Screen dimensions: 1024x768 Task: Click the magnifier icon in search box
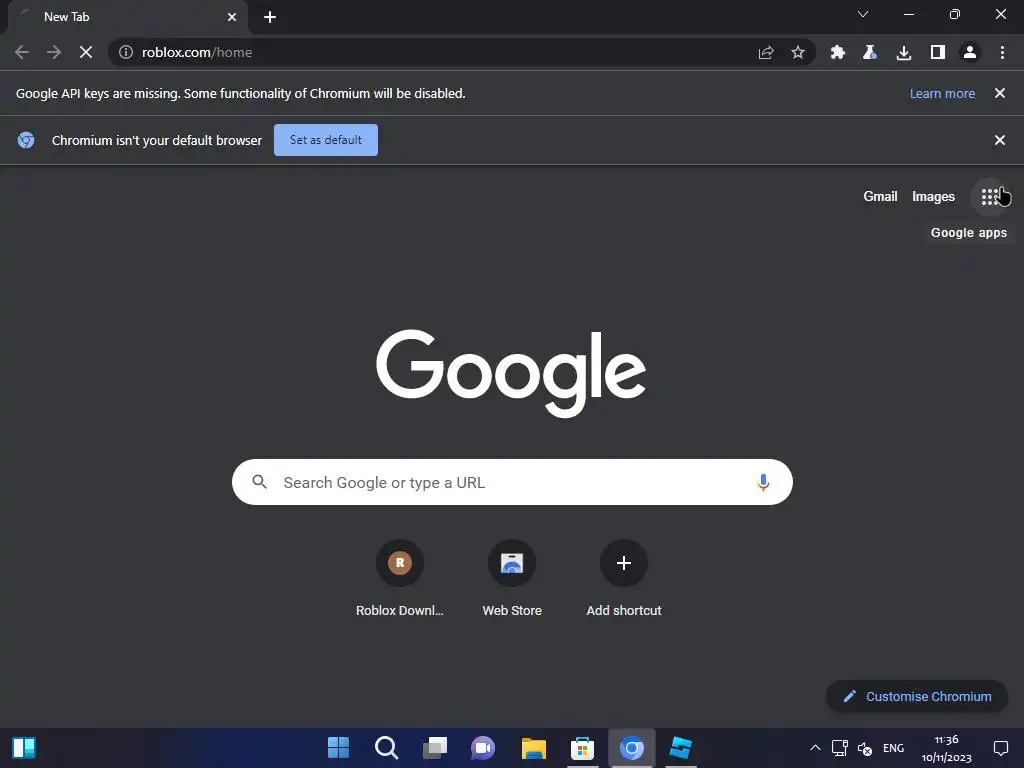coord(259,482)
